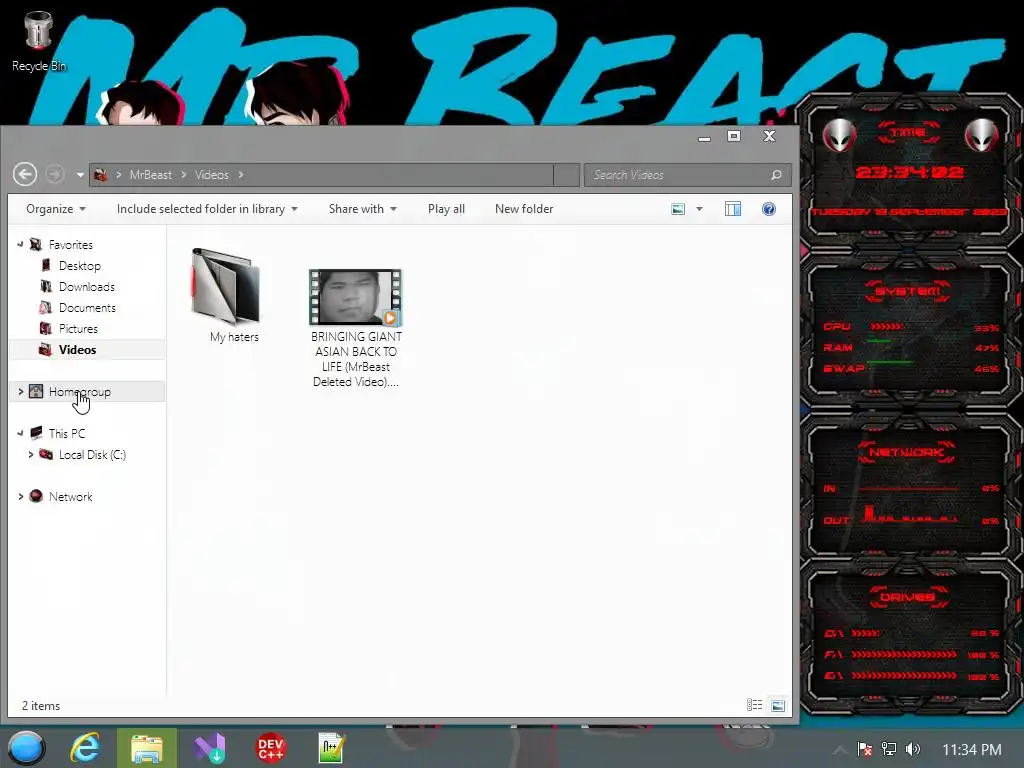Click the CPU usage bar in SYSTEM widget

pos(888,327)
